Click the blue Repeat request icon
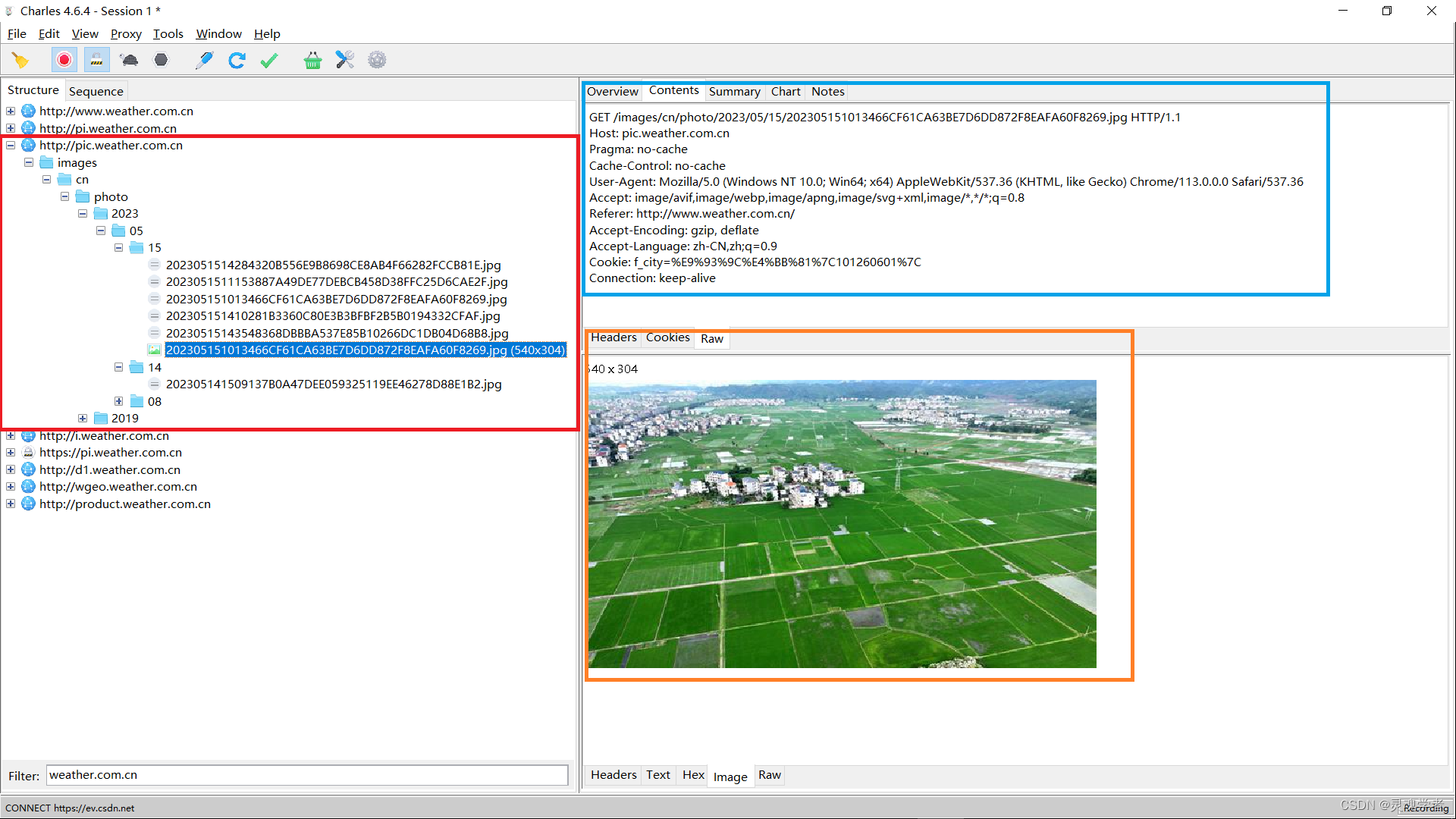The image size is (1456, 819). tap(237, 60)
